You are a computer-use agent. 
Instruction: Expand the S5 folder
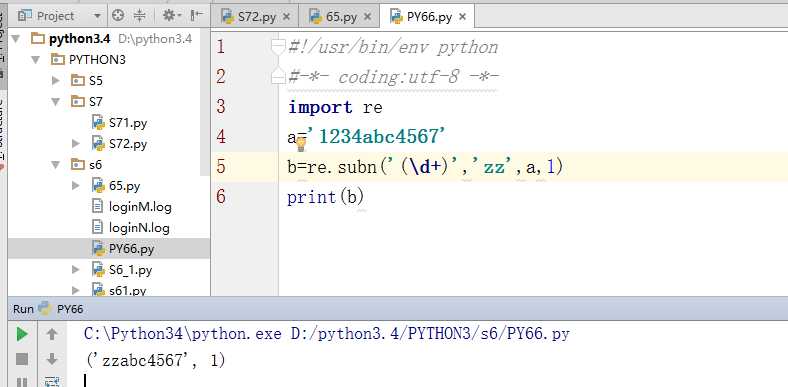coord(56,80)
